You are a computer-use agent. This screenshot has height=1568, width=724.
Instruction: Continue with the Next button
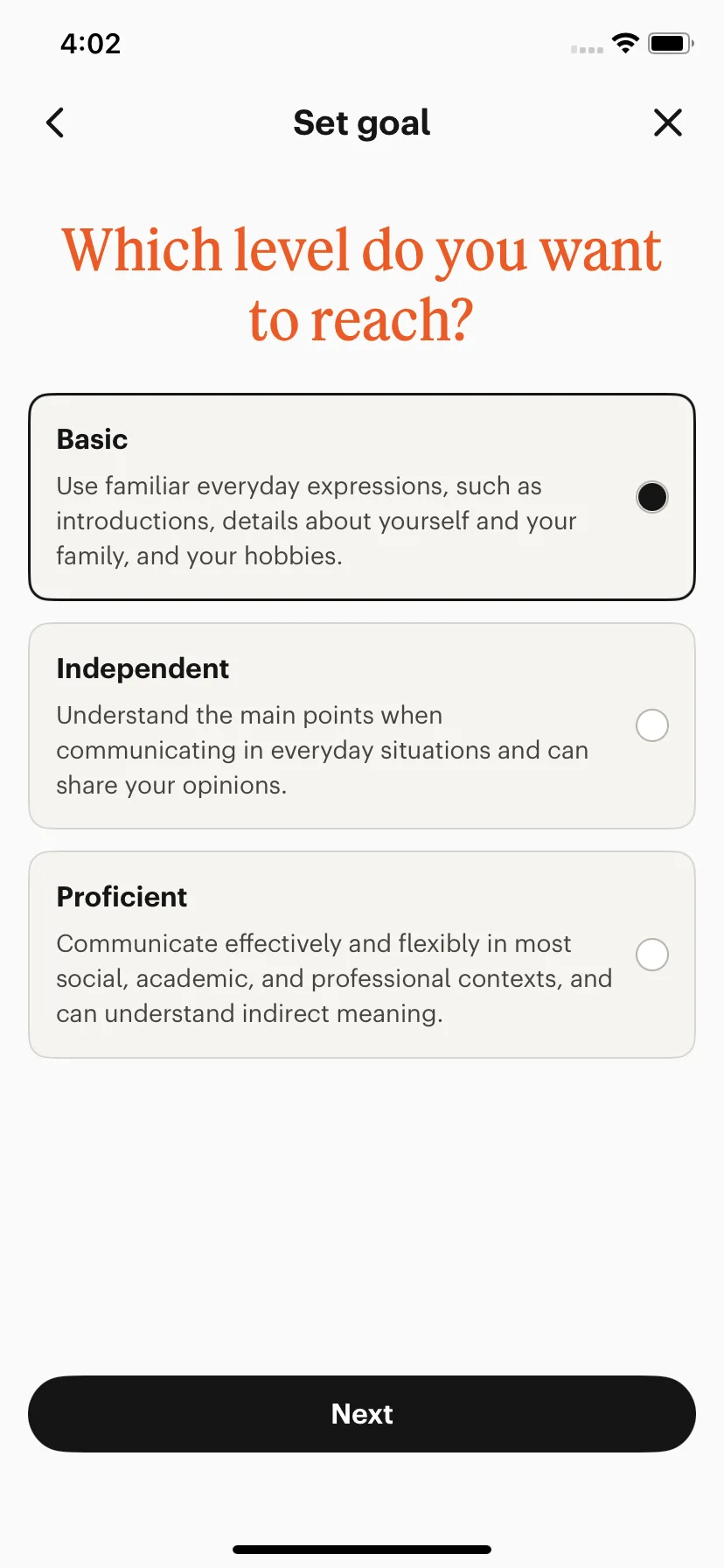click(x=362, y=1414)
